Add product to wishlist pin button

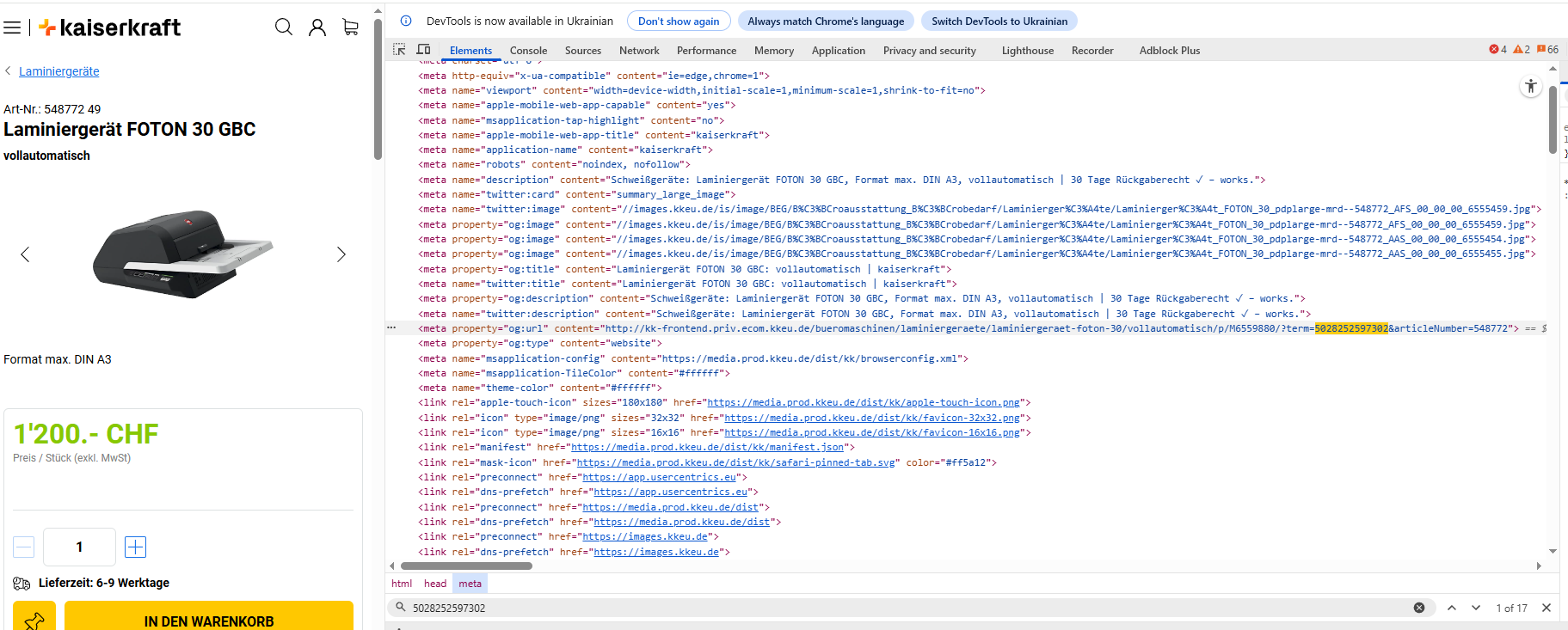[x=34, y=619]
